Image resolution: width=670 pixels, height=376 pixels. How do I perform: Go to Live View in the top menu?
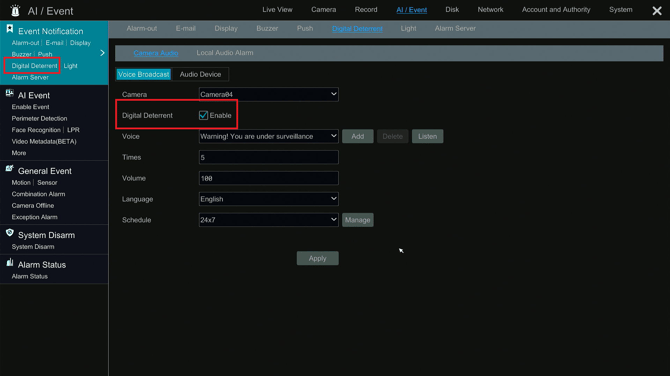[x=277, y=10]
